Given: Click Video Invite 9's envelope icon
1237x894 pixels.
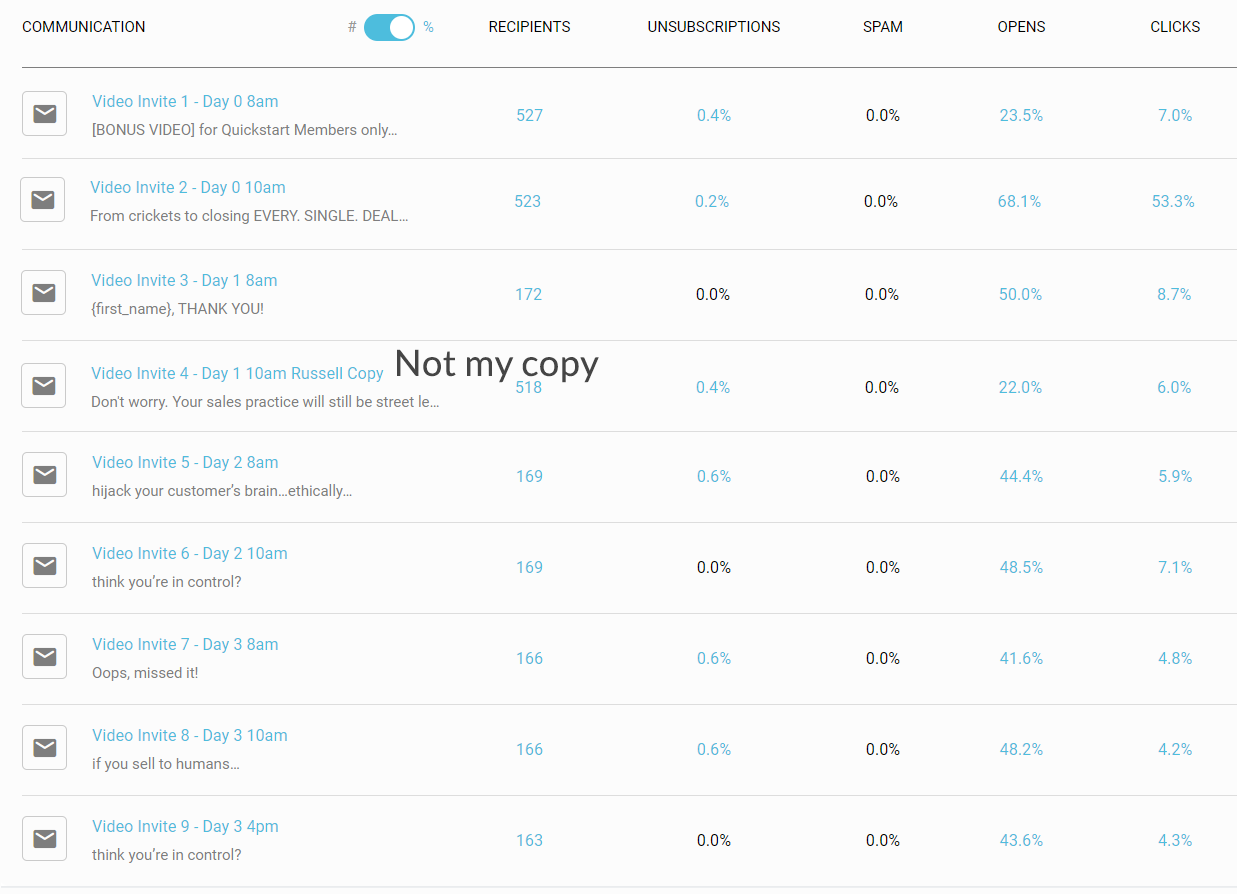Looking at the screenshot, I should click(44, 838).
